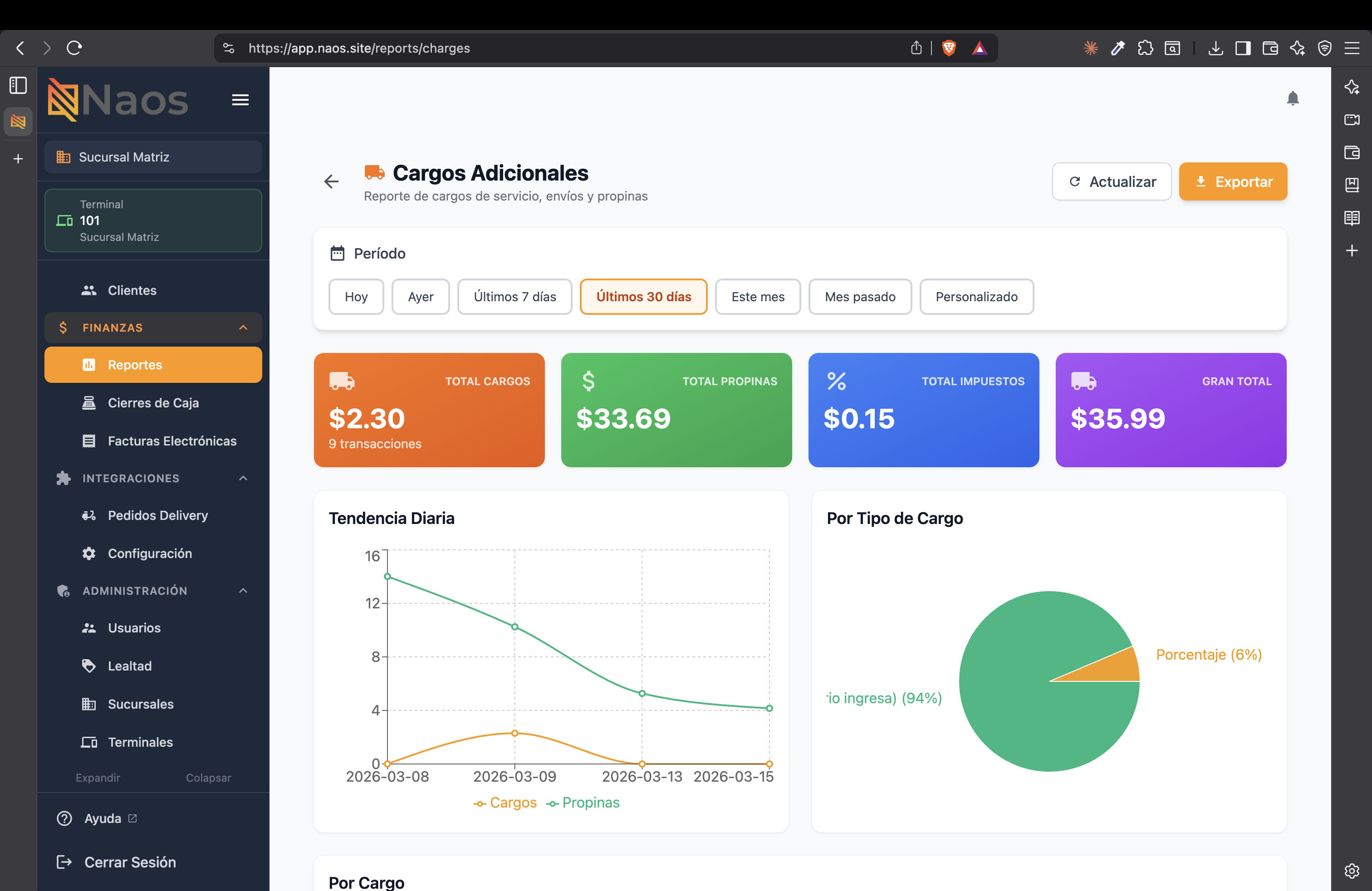Open the reading list icon in the right sidebar
Image resolution: width=1372 pixels, height=891 pixels.
tap(1352, 218)
